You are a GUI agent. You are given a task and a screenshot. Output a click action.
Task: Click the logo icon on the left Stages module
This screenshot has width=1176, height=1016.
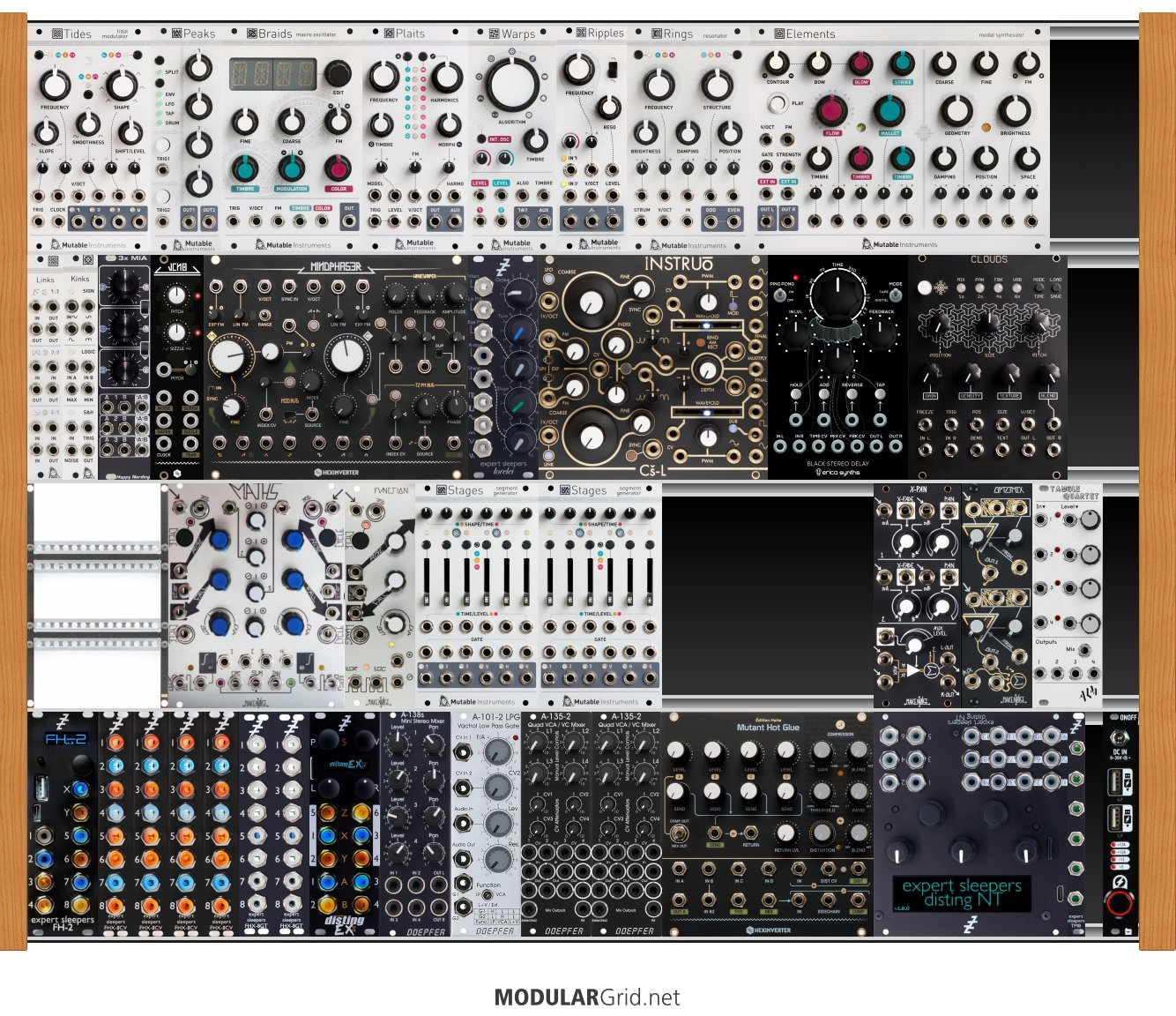click(442, 490)
